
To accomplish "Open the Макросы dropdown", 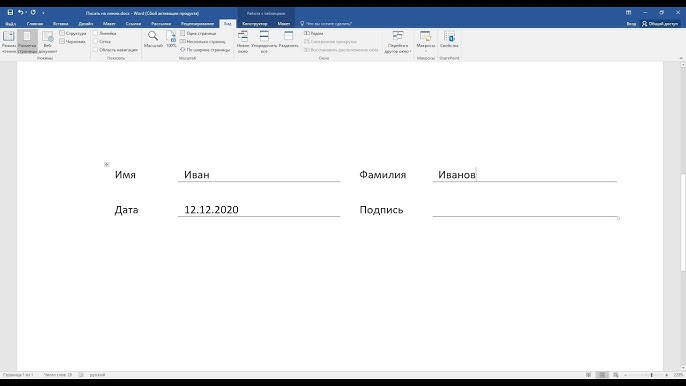I will pyautogui.click(x=426, y=42).
